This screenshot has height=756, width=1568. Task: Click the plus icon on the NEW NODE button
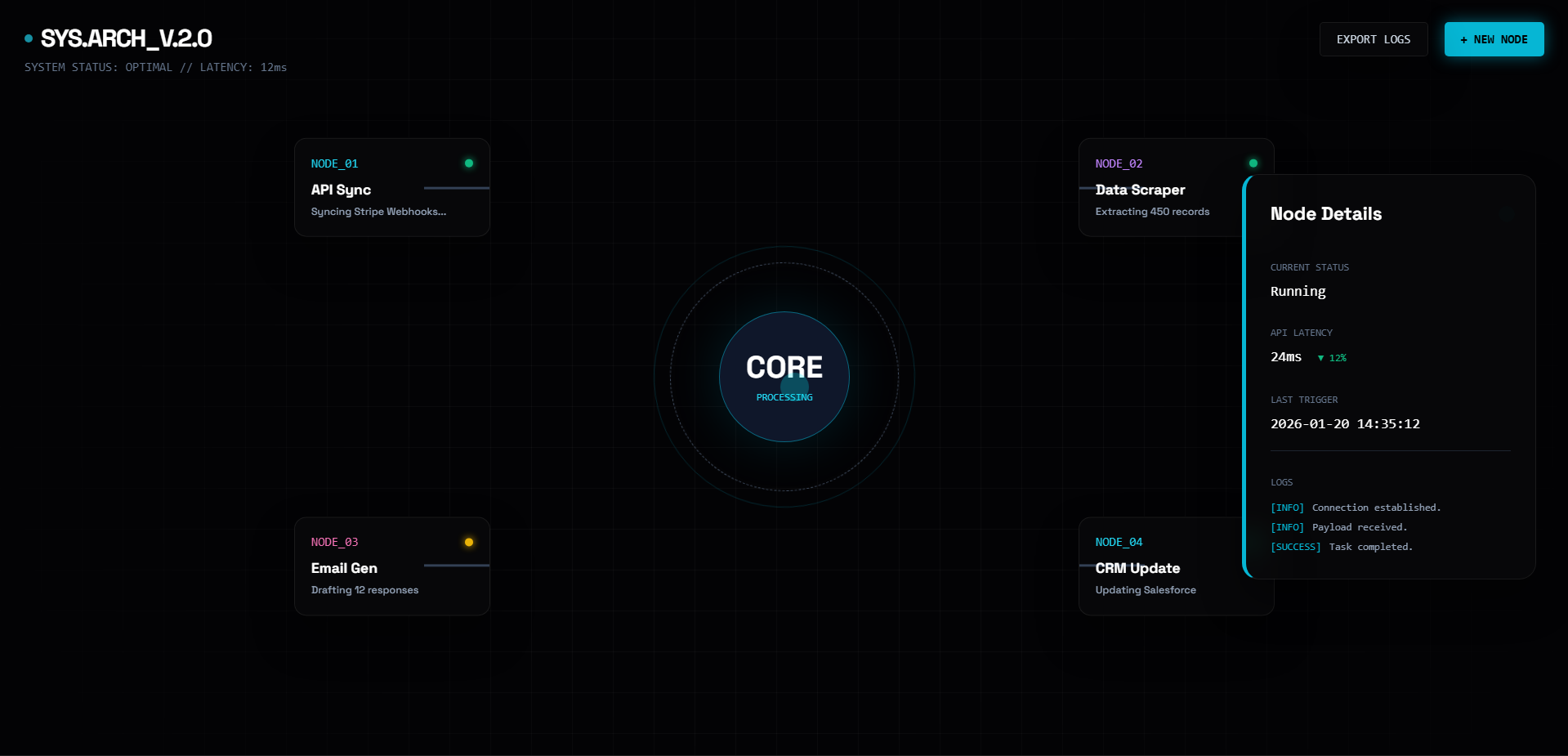[1463, 38]
